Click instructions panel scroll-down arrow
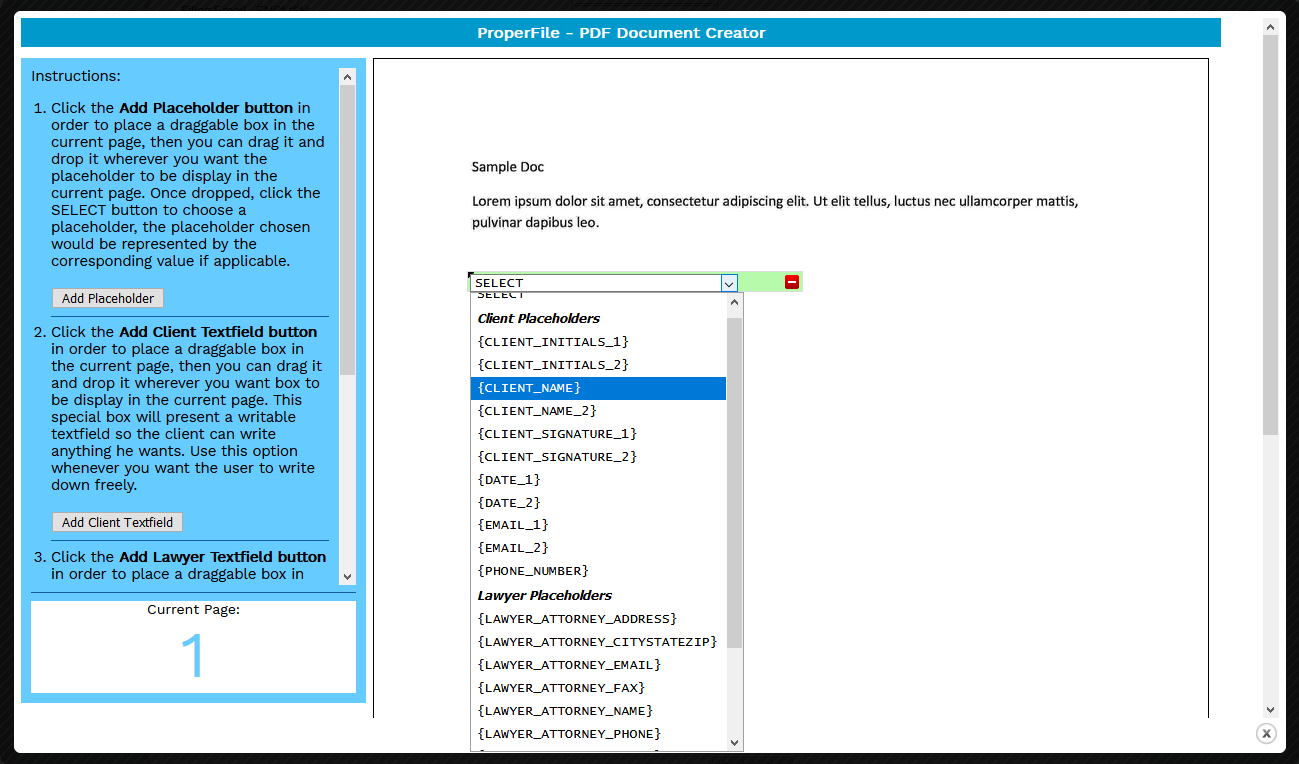 coord(347,577)
